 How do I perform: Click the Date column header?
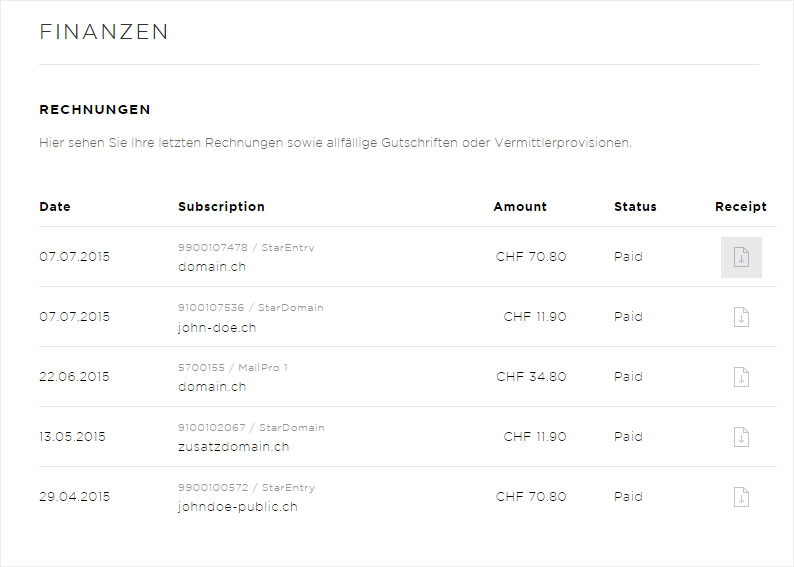pos(55,207)
